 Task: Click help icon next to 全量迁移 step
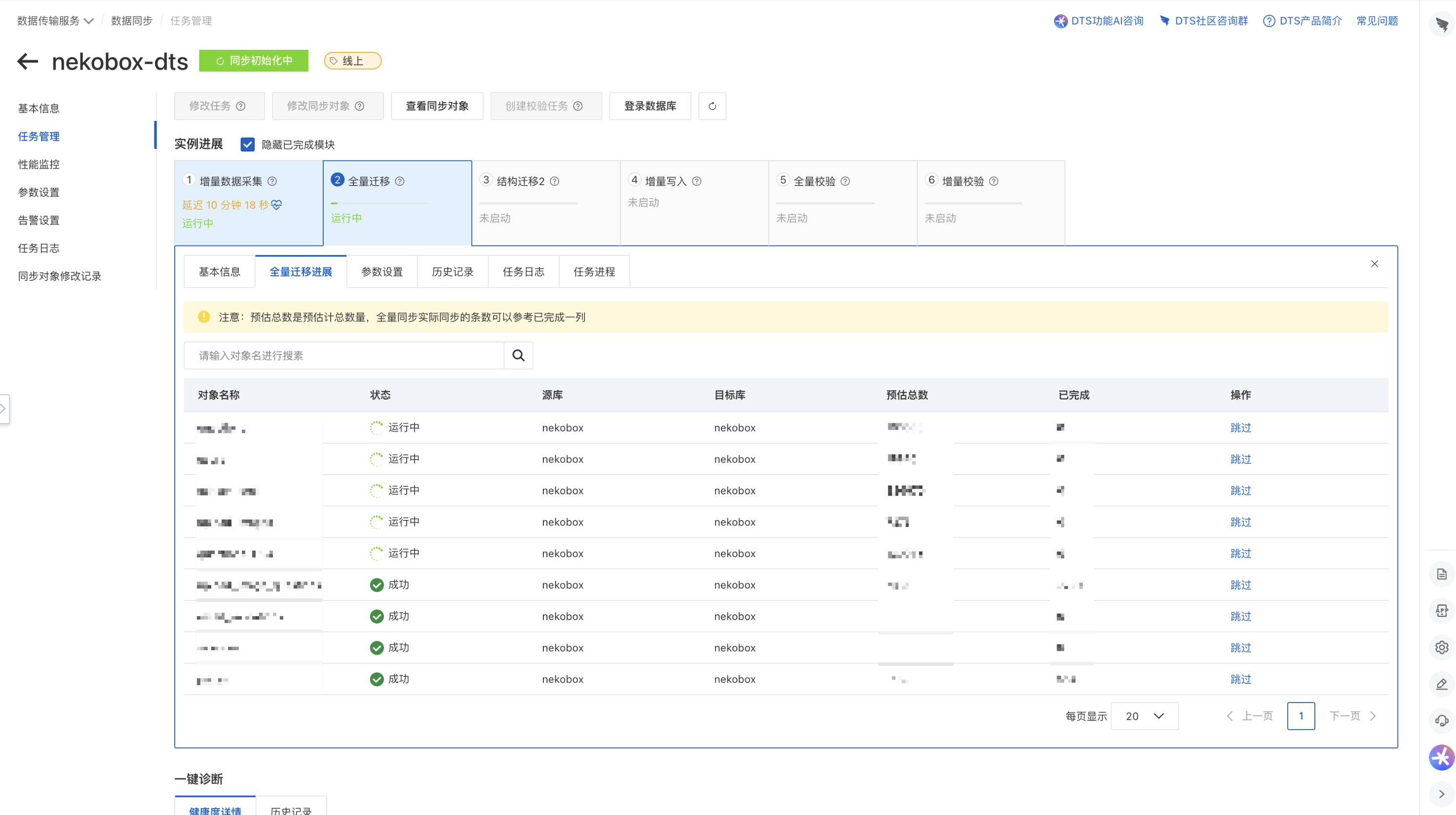[x=400, y=181]
